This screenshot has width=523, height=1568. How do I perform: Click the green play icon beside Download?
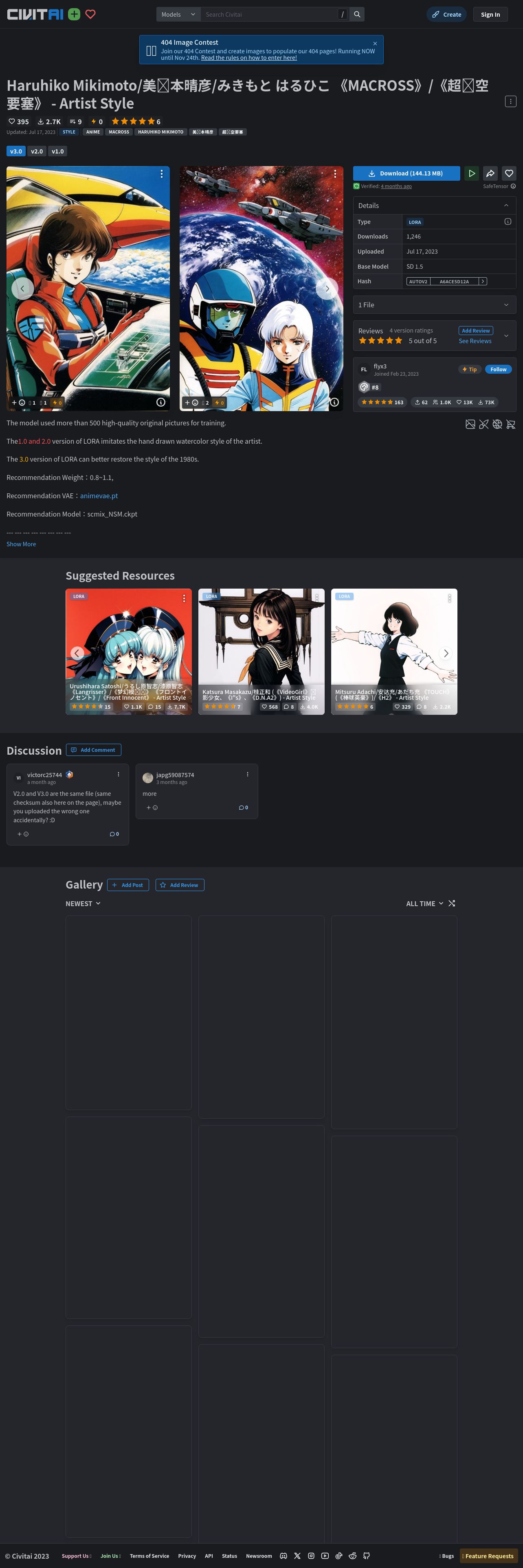coord(472,173)
